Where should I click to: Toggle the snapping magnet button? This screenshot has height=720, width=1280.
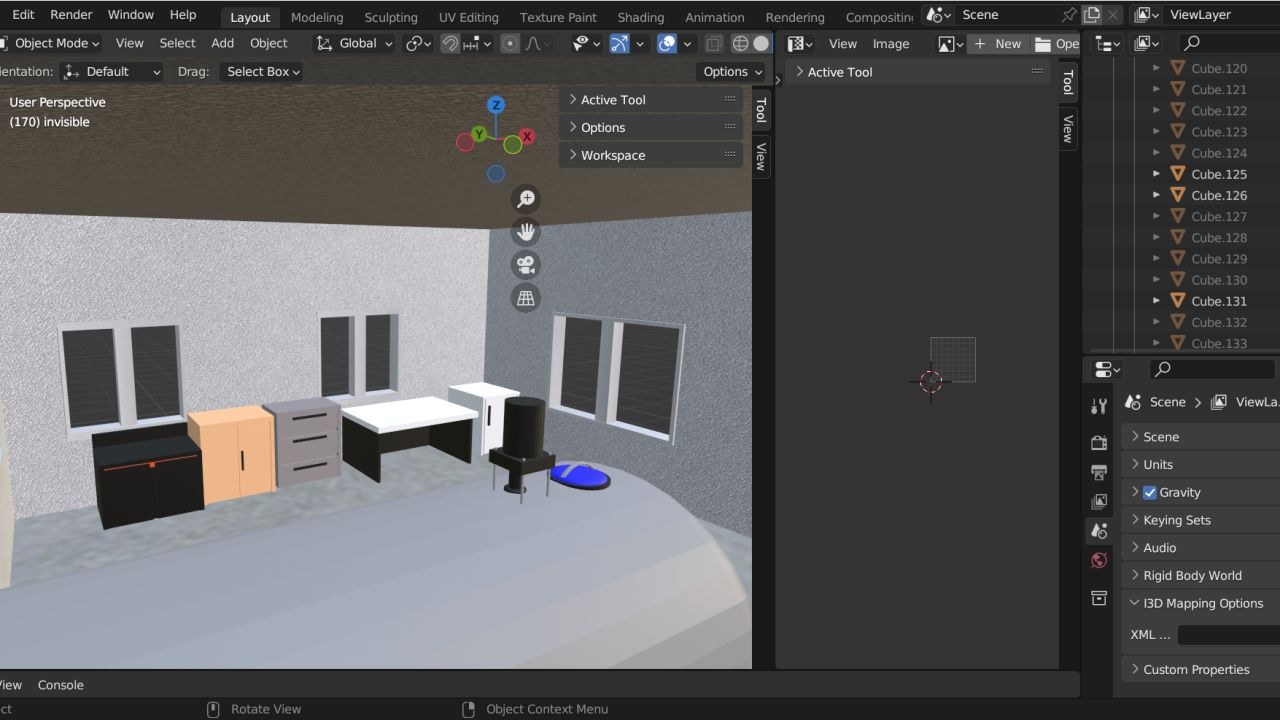pyautogui.click(x=451, y=44)
